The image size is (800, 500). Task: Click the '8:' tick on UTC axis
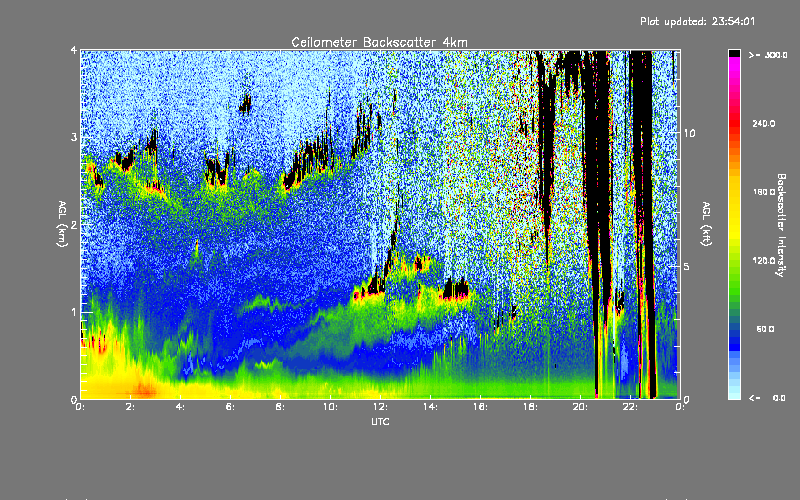281,407
